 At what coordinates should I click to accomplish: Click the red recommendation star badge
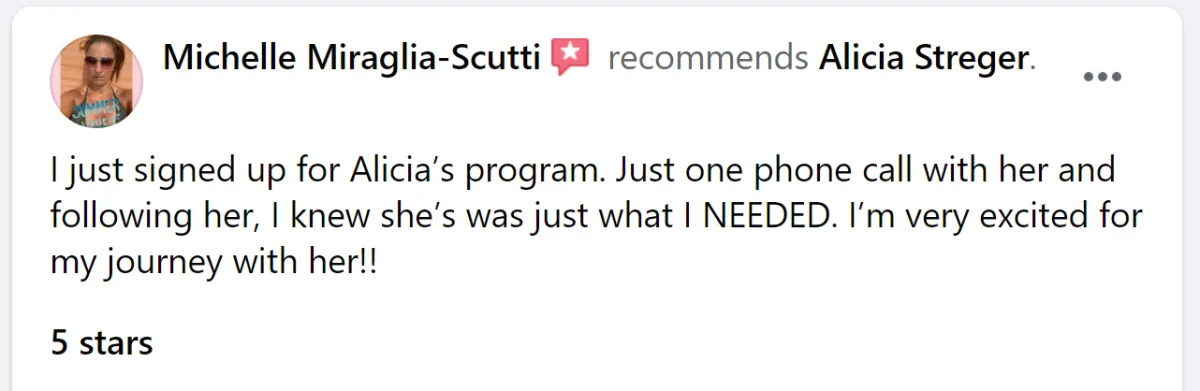[570, 58]
